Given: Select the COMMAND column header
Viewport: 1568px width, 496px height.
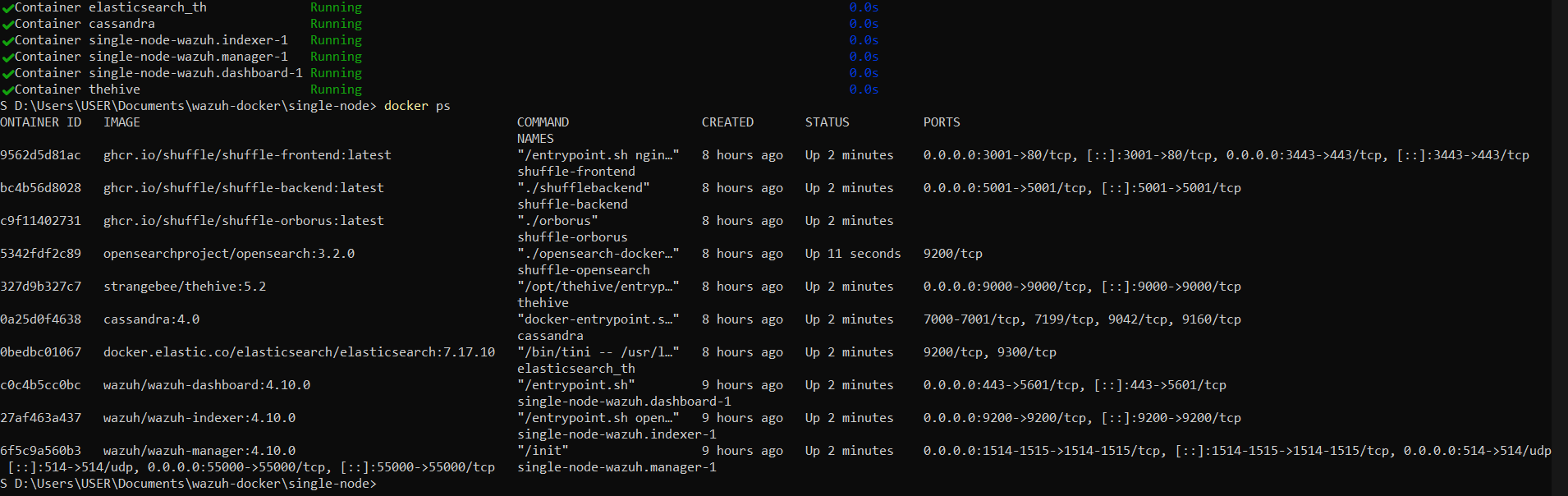Looking at the screenshot, I should pos(543,122).
